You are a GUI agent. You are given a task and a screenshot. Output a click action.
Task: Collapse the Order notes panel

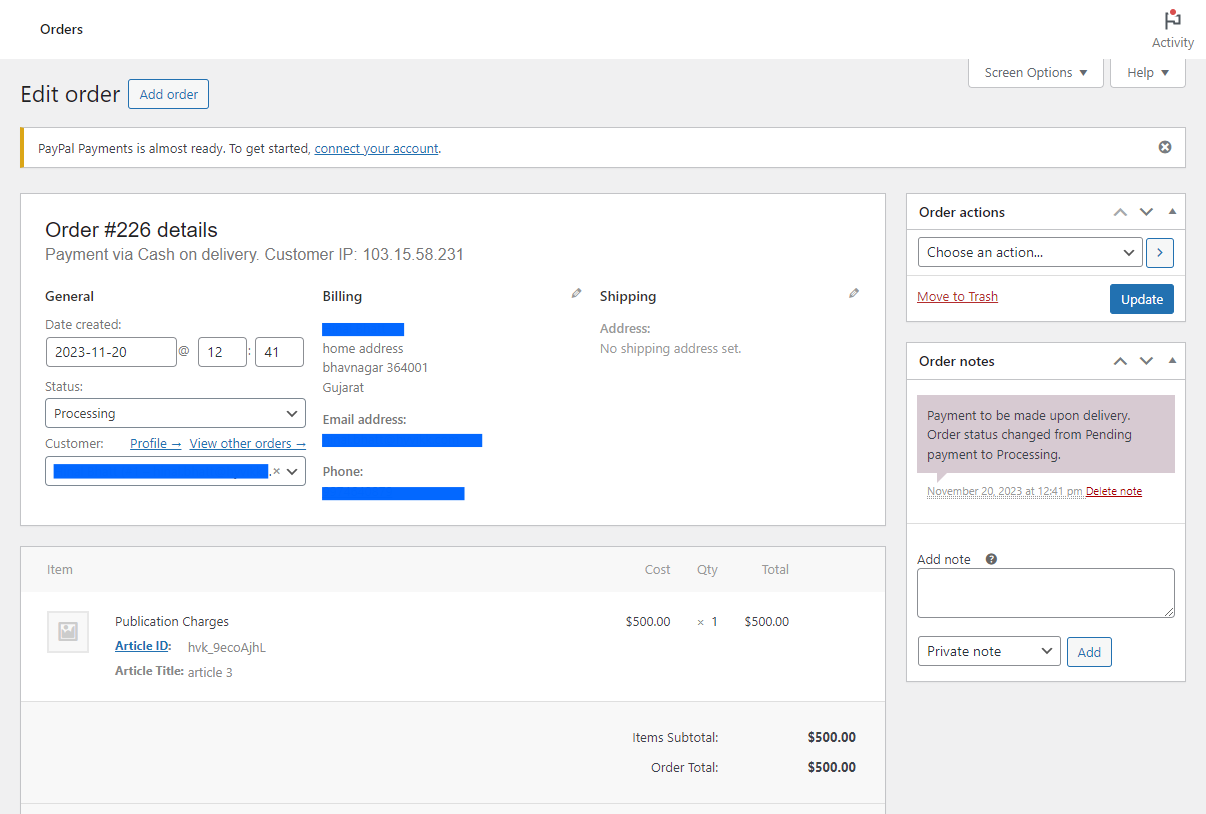[1171, 361]
